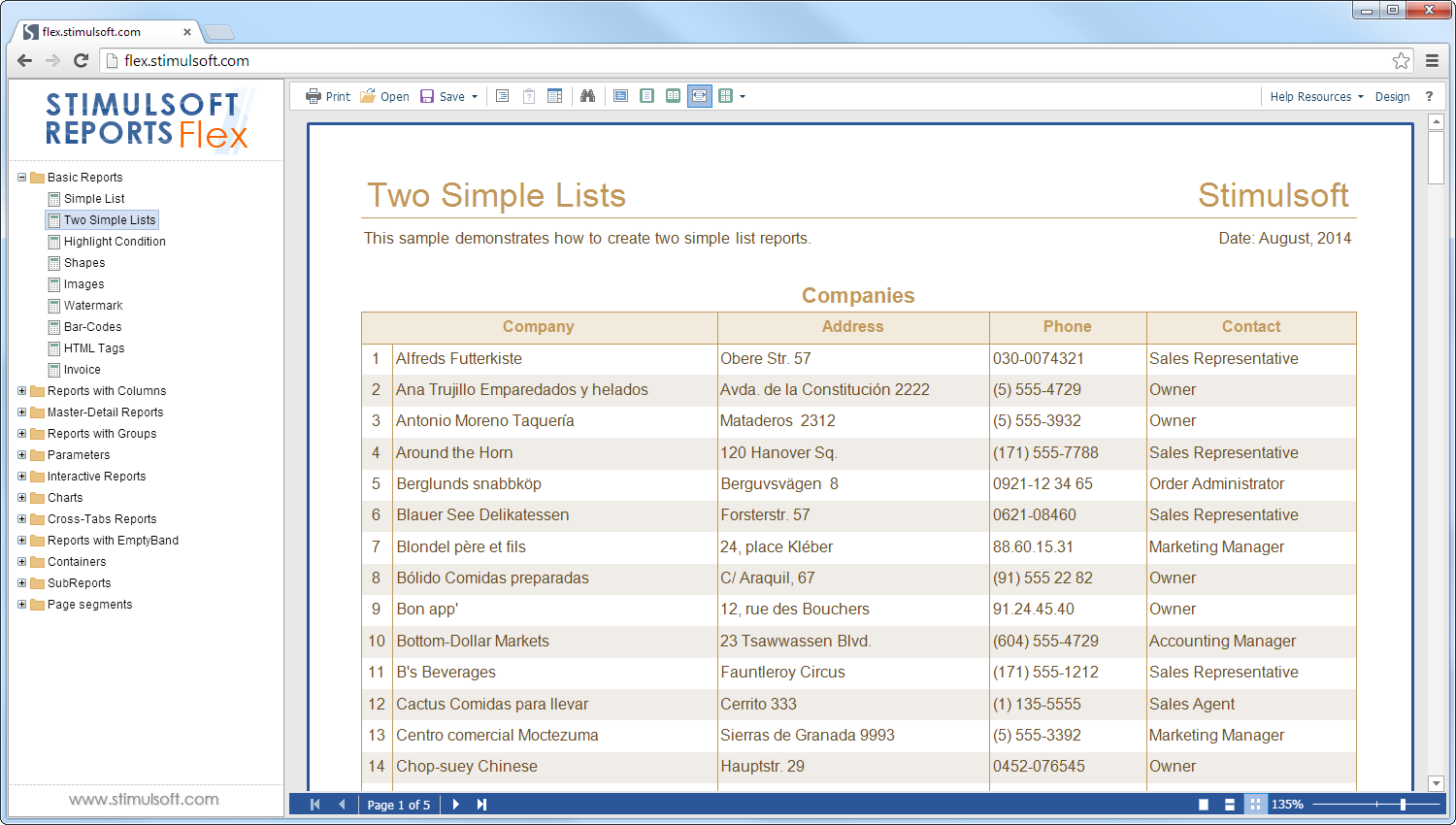Click the 135% zoom value
Screen dimensions: 1456x825
1287,805
